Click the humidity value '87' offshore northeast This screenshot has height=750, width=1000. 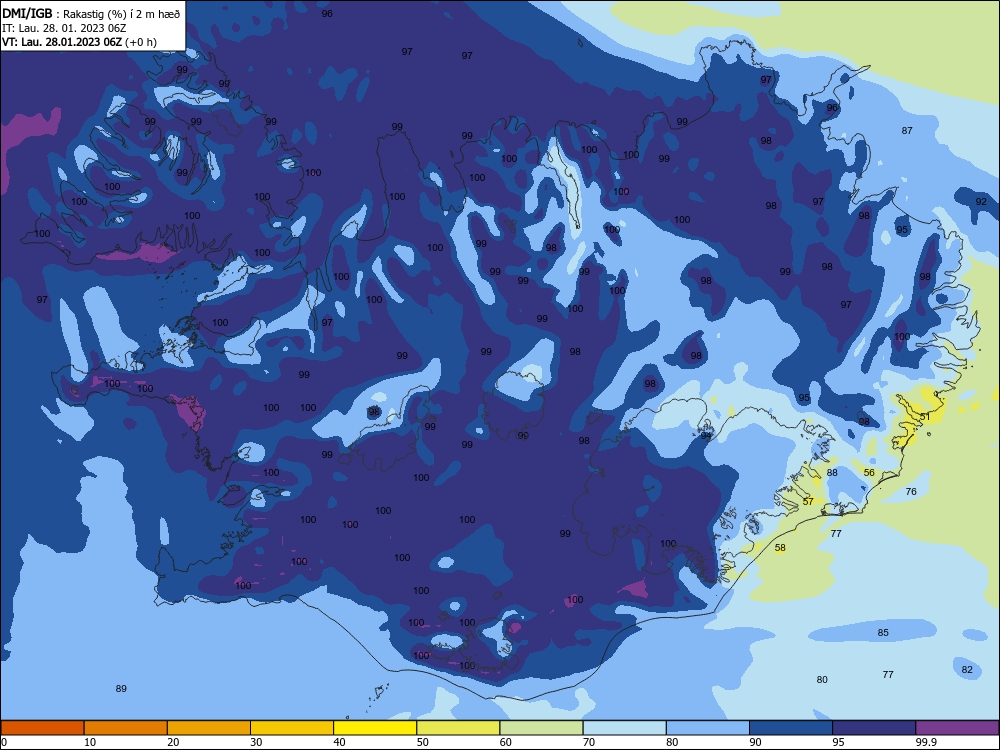(x=907, y=131)
